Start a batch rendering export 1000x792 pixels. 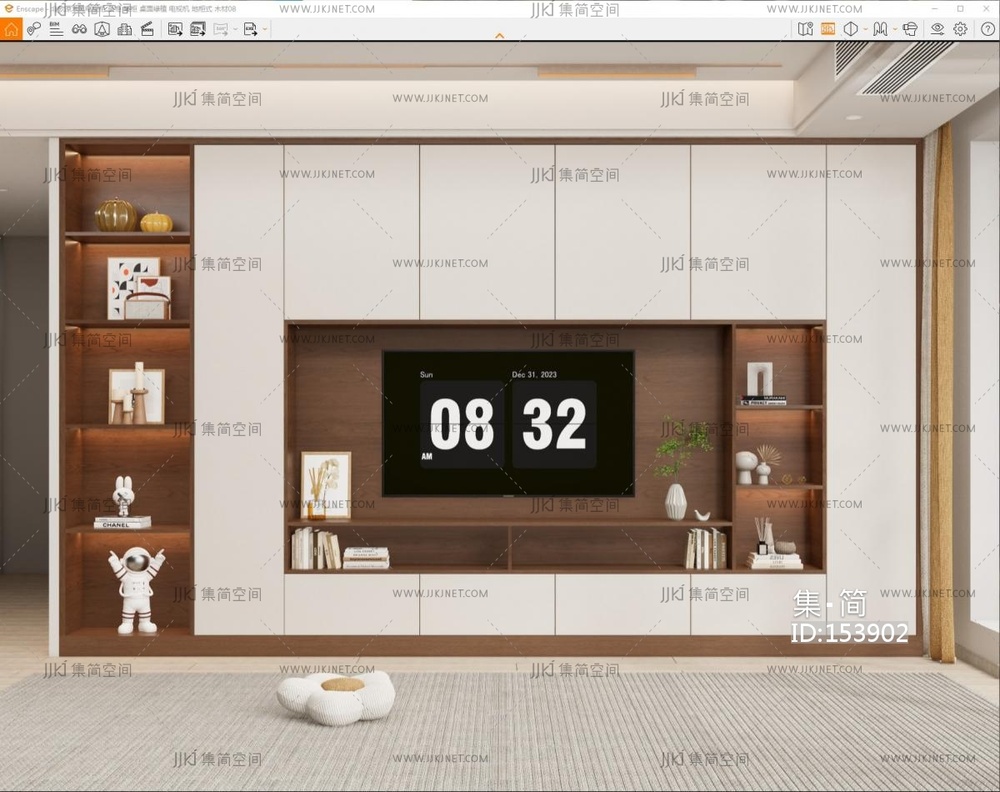tap(197, 29)
